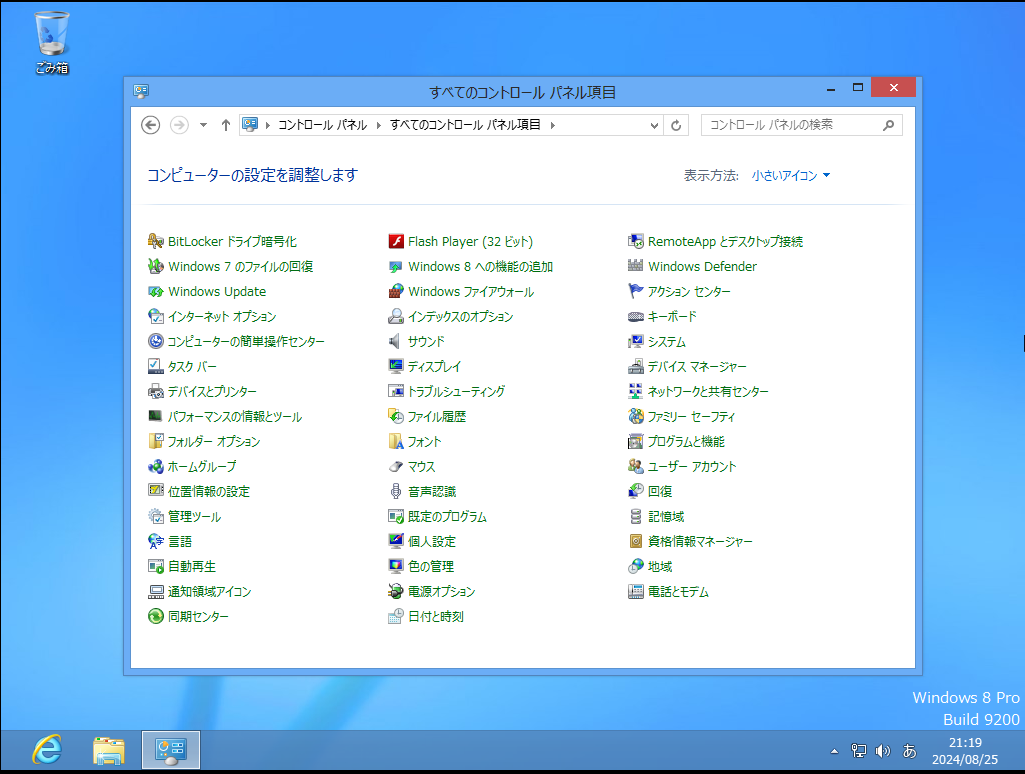Click the 音声認識 microphone icon

(x=395, y=491)
